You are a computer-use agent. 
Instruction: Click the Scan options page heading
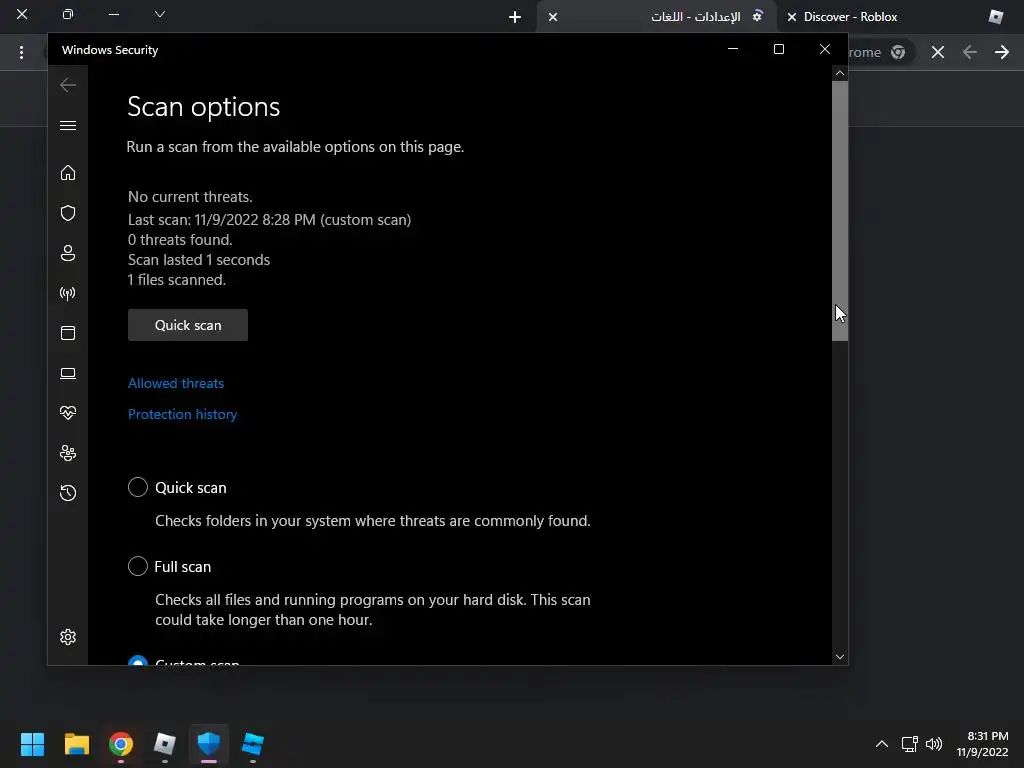[204, 107]
